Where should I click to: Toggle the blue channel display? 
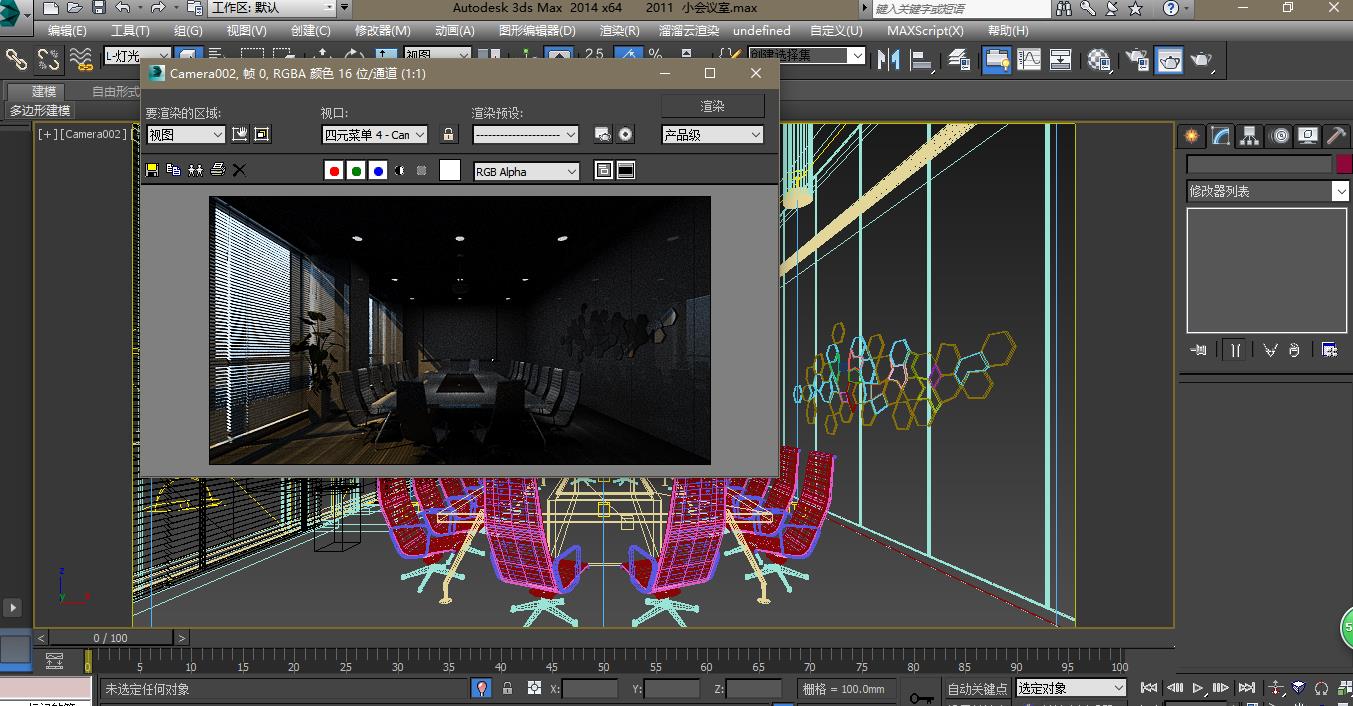click(x=378, y=171)
